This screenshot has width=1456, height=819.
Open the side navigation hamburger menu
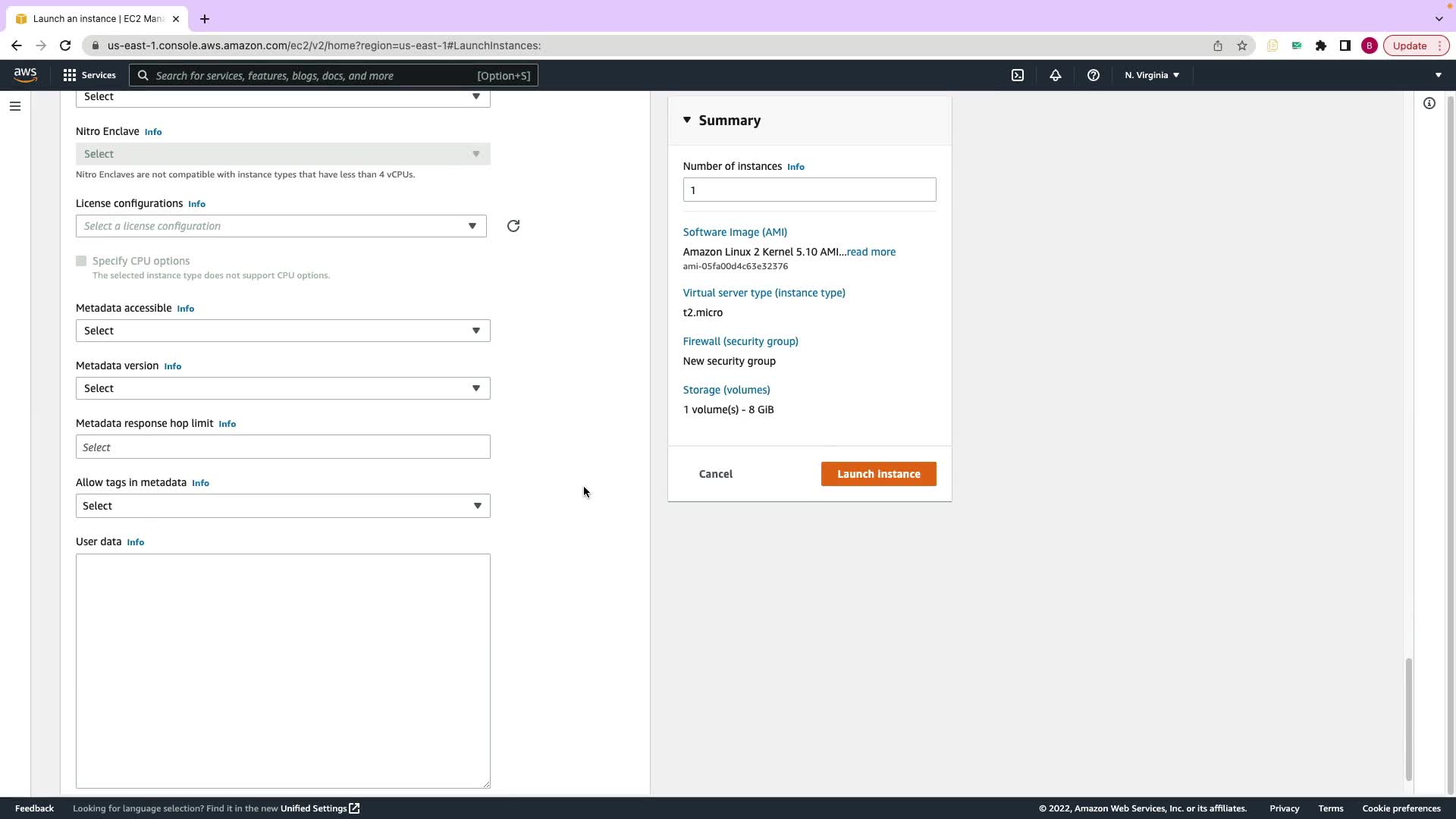(14, 106)
